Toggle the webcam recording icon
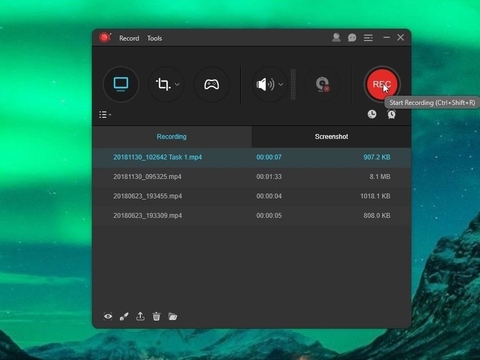 click(x=322, y=84)
